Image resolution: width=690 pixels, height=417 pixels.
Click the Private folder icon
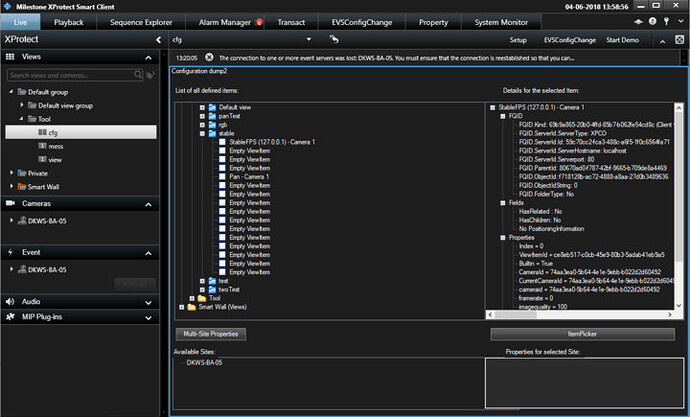click(x=22, y=173)
